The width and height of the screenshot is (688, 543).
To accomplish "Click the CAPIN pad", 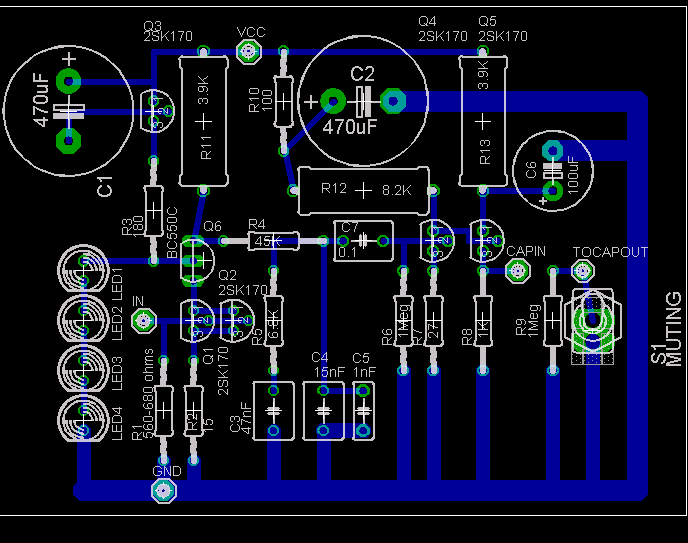I will point(518,271).
